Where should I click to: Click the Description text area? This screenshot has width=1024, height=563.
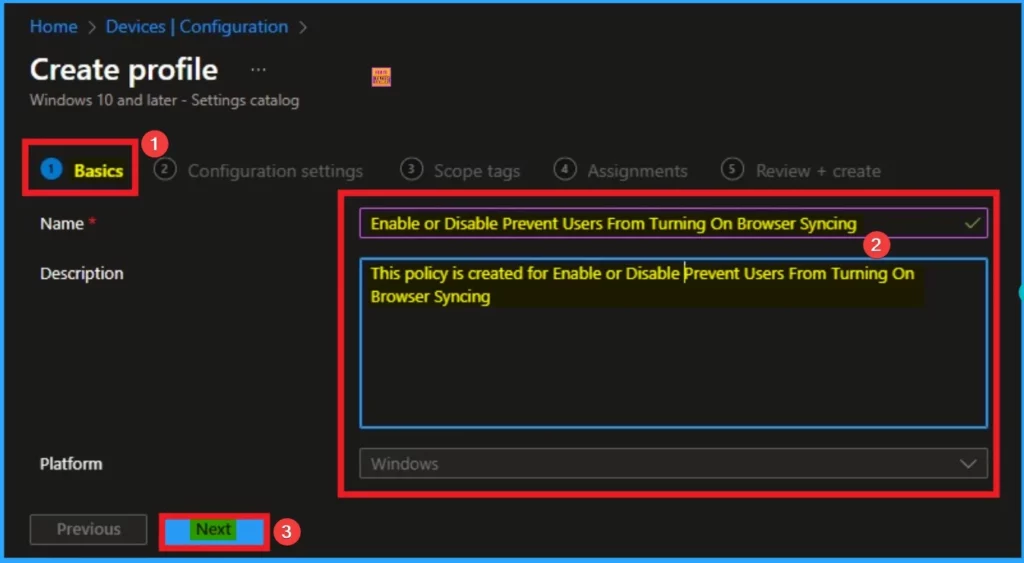coord(673,343)
